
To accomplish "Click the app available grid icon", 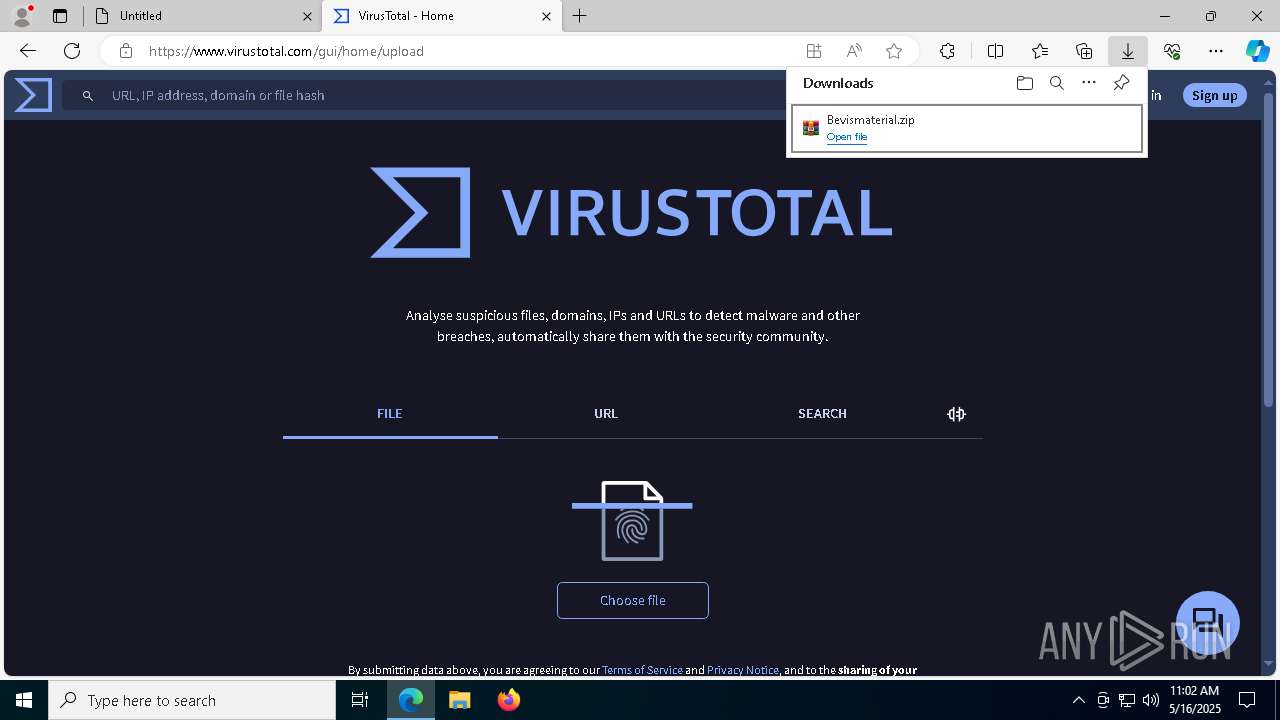I will [814, 51].
